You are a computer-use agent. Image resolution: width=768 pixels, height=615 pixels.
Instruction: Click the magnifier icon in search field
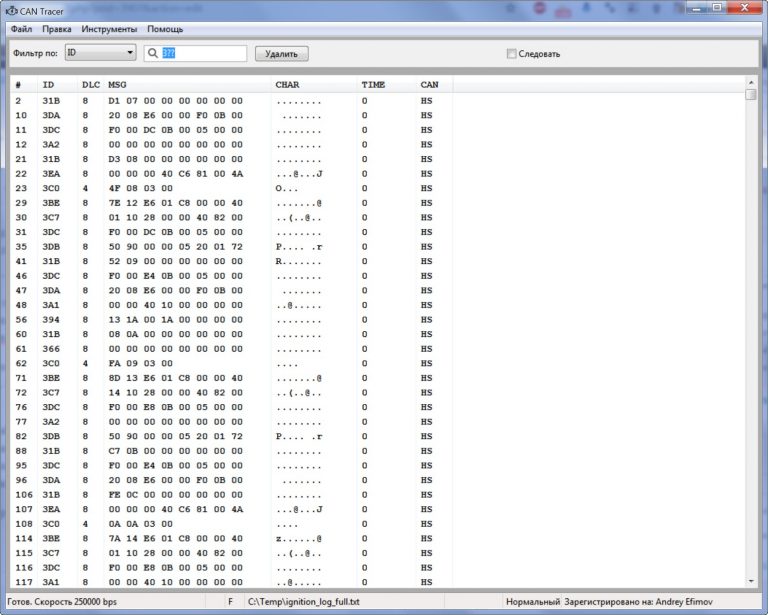click(x=153, y=53)
